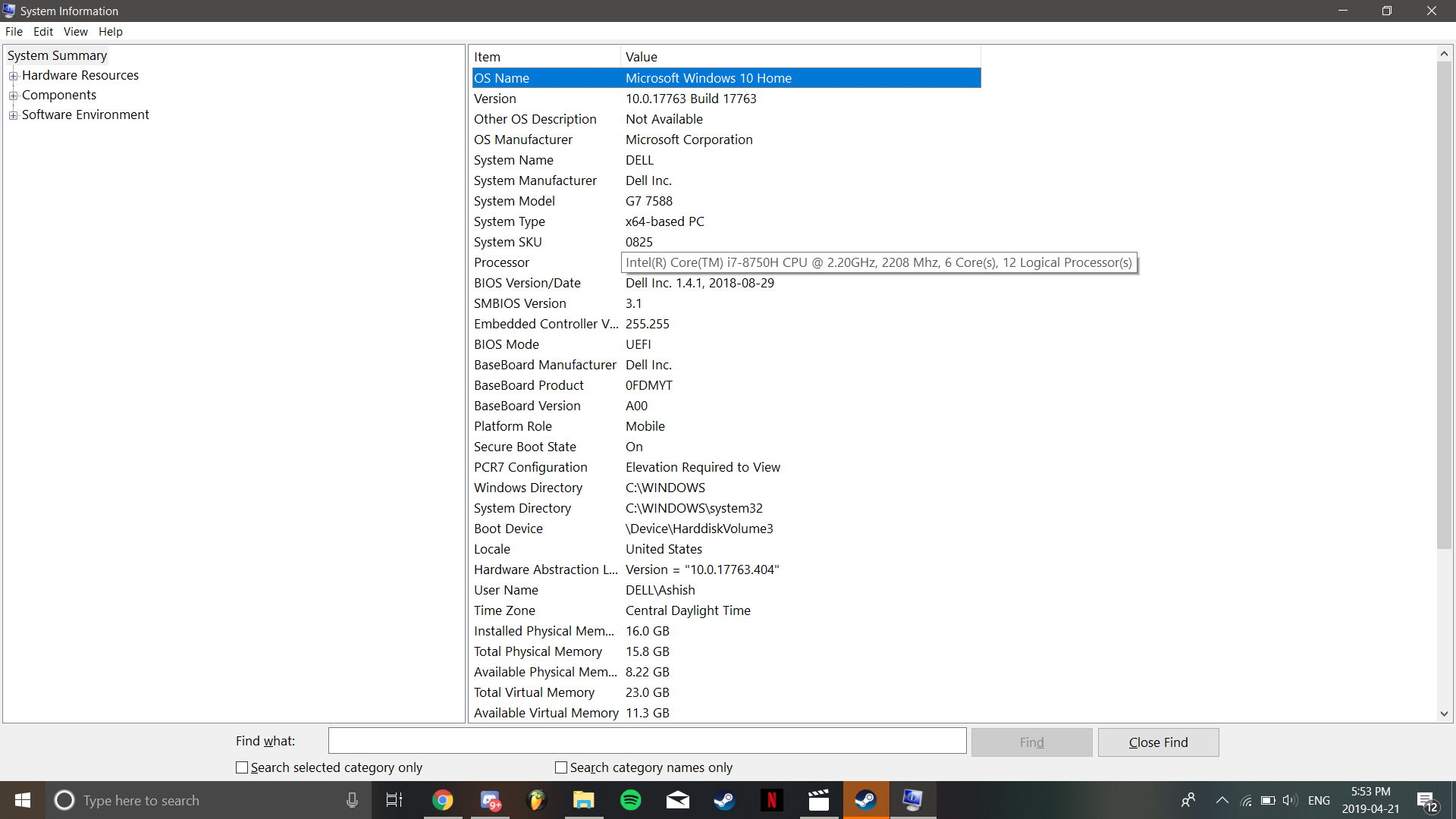Select System Summary in the tree

[x=57, y=55]
